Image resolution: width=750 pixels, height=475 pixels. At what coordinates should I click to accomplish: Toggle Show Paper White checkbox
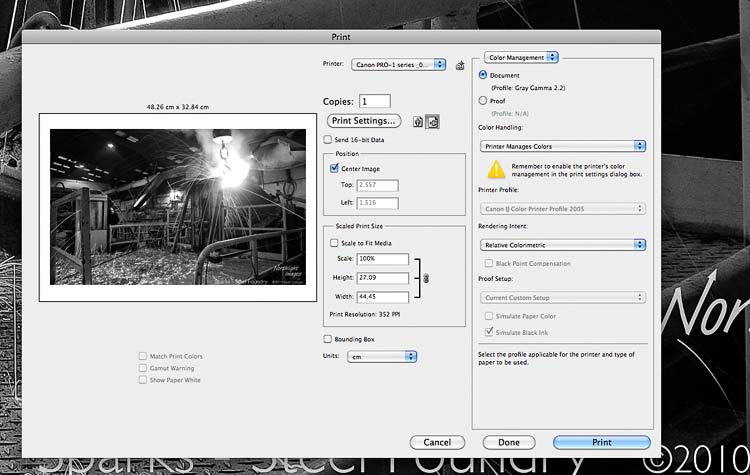pyautogui.click(x=143, y=380)
